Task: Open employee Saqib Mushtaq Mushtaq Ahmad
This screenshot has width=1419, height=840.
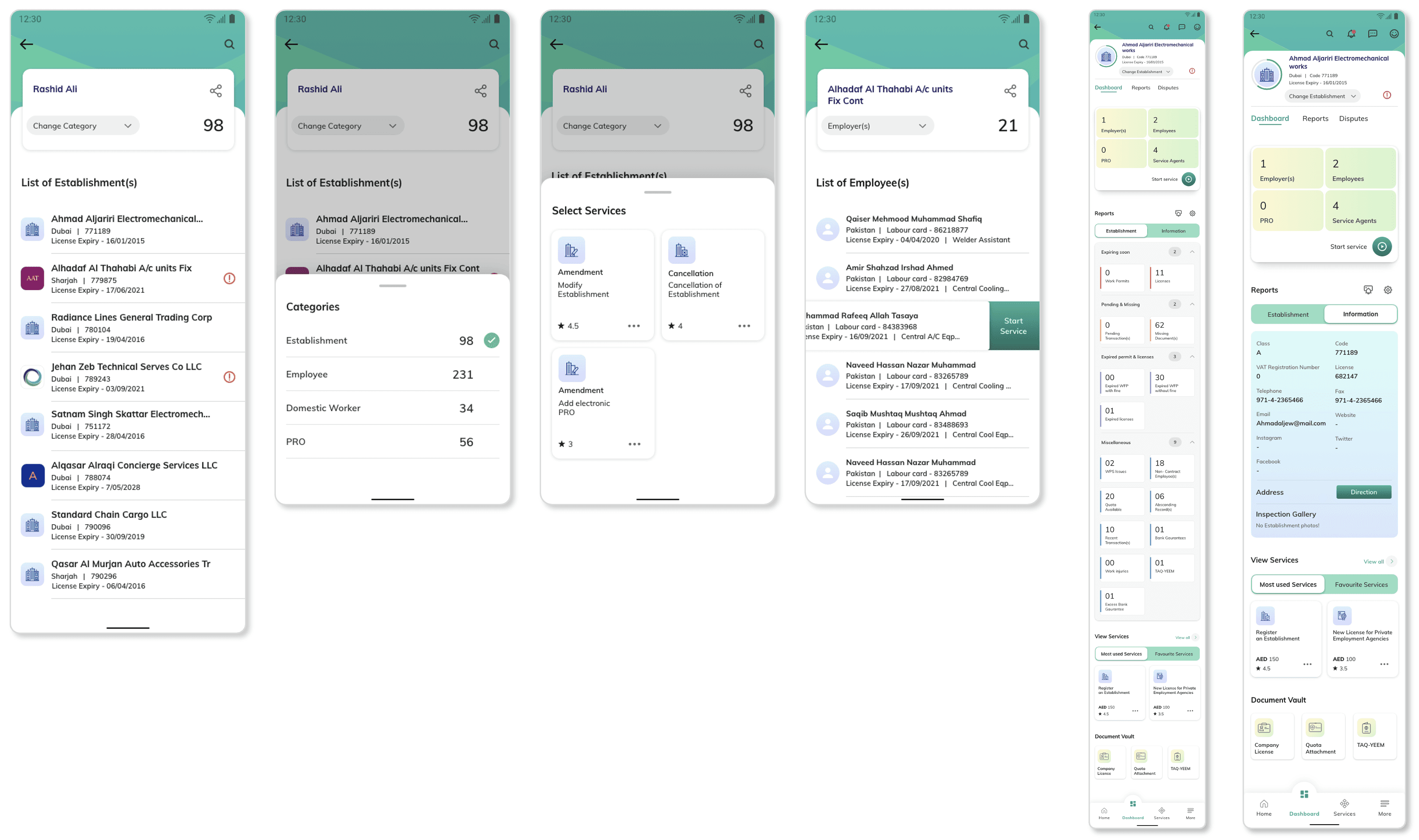Action: (922, 424)
